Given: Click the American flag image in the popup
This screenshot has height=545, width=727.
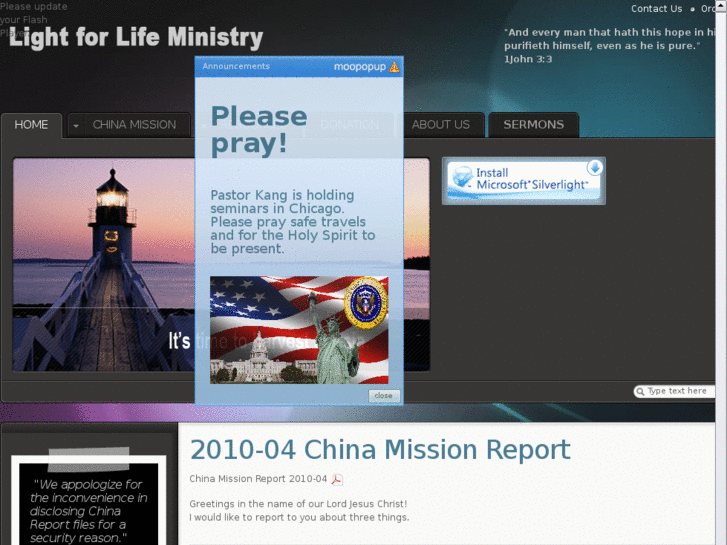Looking at the screenshot, I should coord(299,330).
